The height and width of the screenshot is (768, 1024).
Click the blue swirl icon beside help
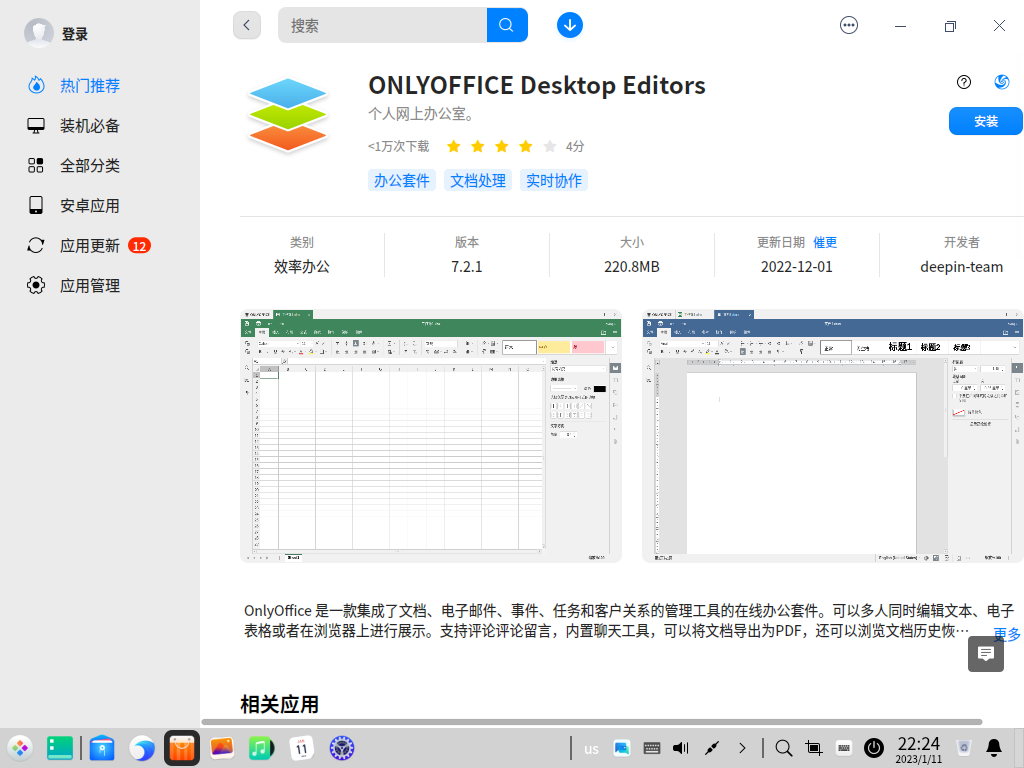pyautogui.click(x=1001, y=82)
